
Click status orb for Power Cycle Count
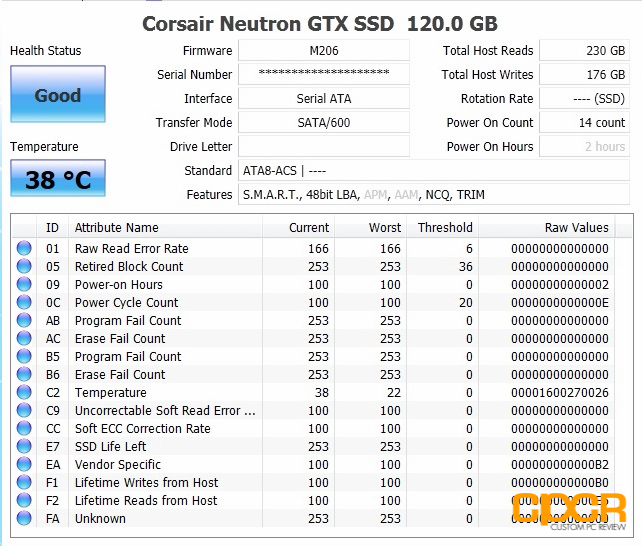(24, 302)
